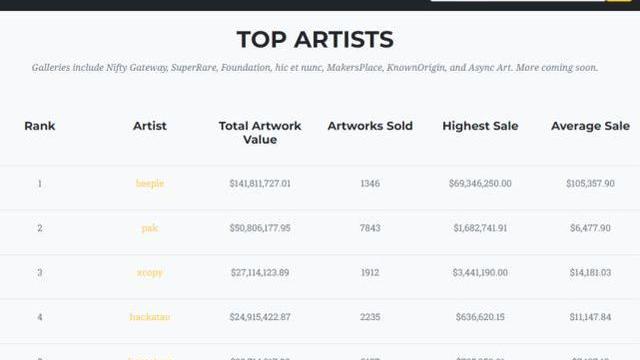Select beeple's total value $141,811,727.01

(x=260, y=184)
